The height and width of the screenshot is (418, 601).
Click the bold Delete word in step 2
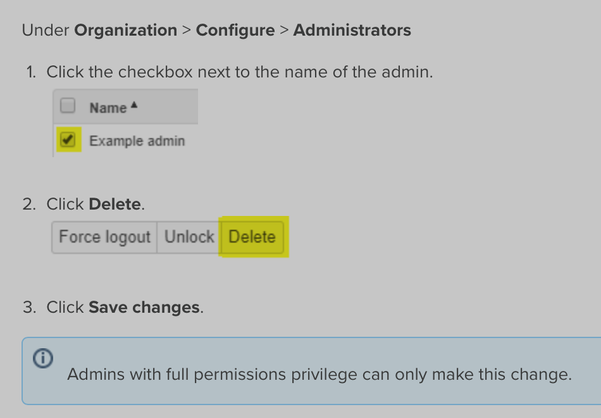pyautogui.click(x=114, y=204)
